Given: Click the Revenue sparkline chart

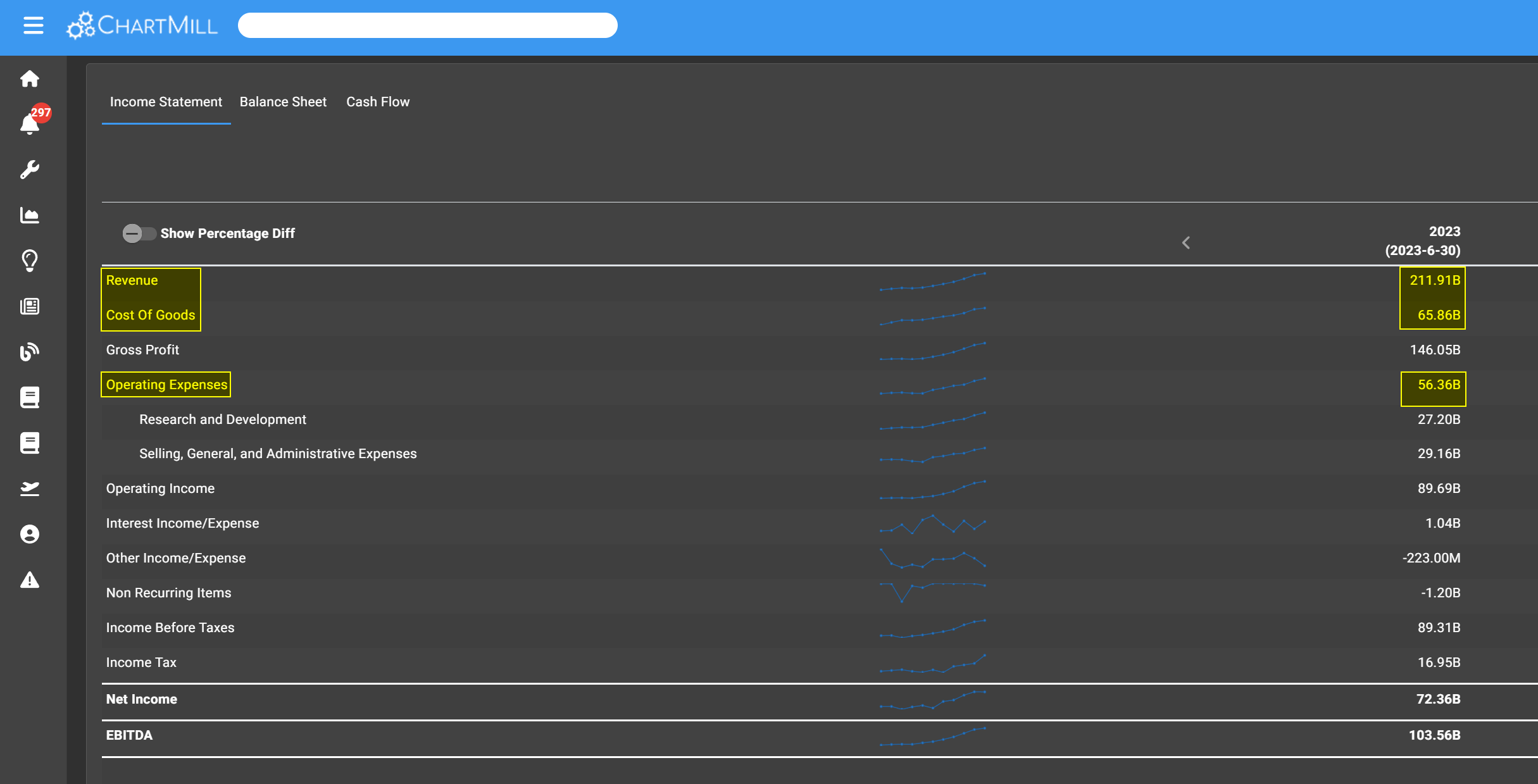Looking at the screenshot, I should coord(932,282).
